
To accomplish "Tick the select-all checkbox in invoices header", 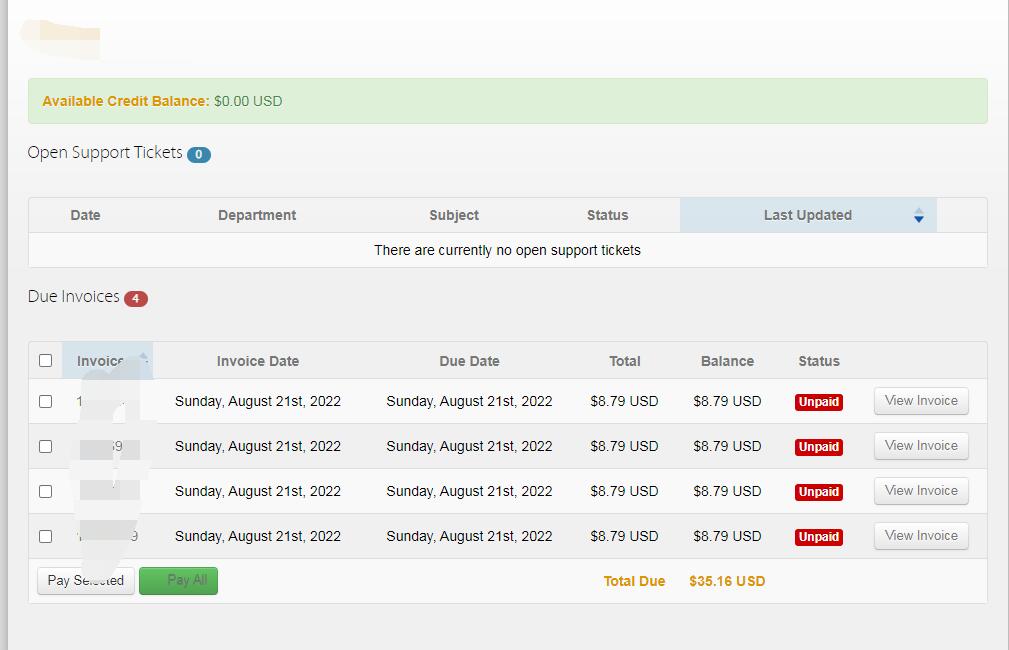I will (x=45, y=361).
